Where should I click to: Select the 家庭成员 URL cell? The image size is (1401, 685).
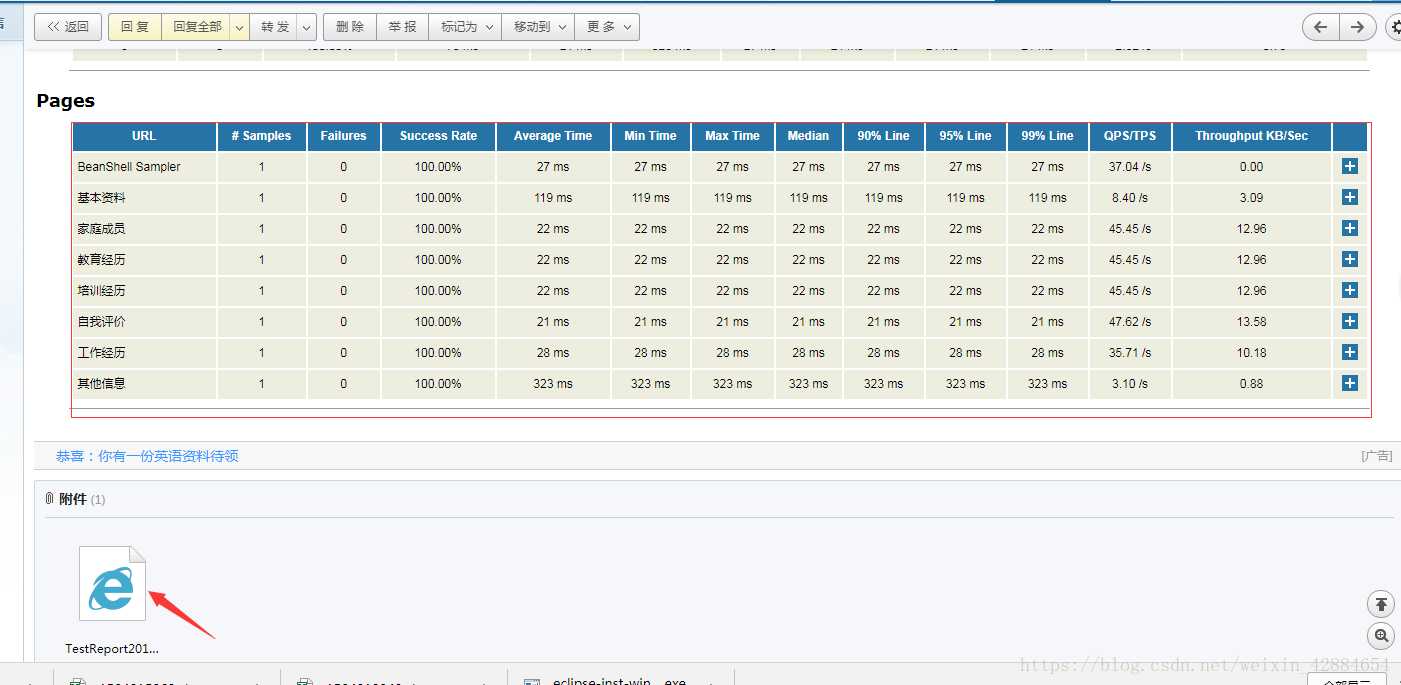click(144, 229)
